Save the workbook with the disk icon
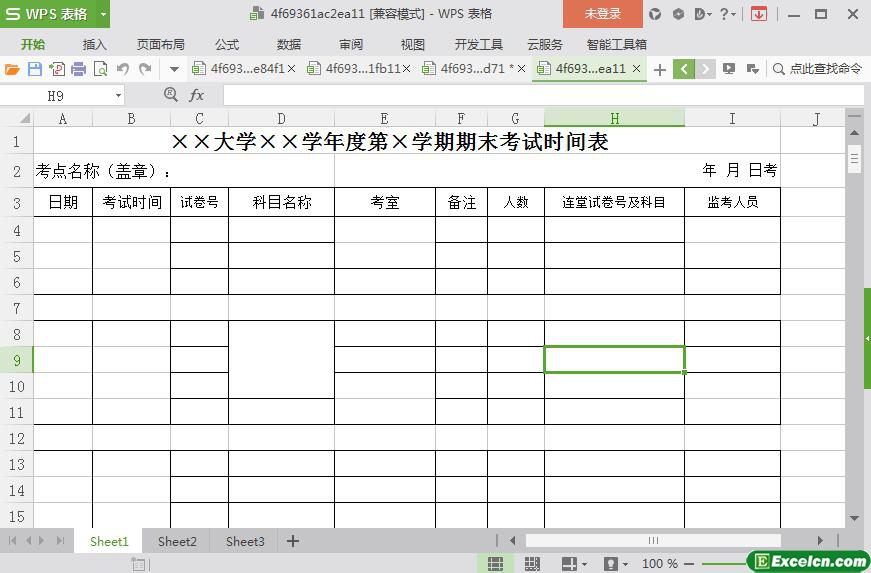Viewport: 871px width, 573px height. [34, 69]
